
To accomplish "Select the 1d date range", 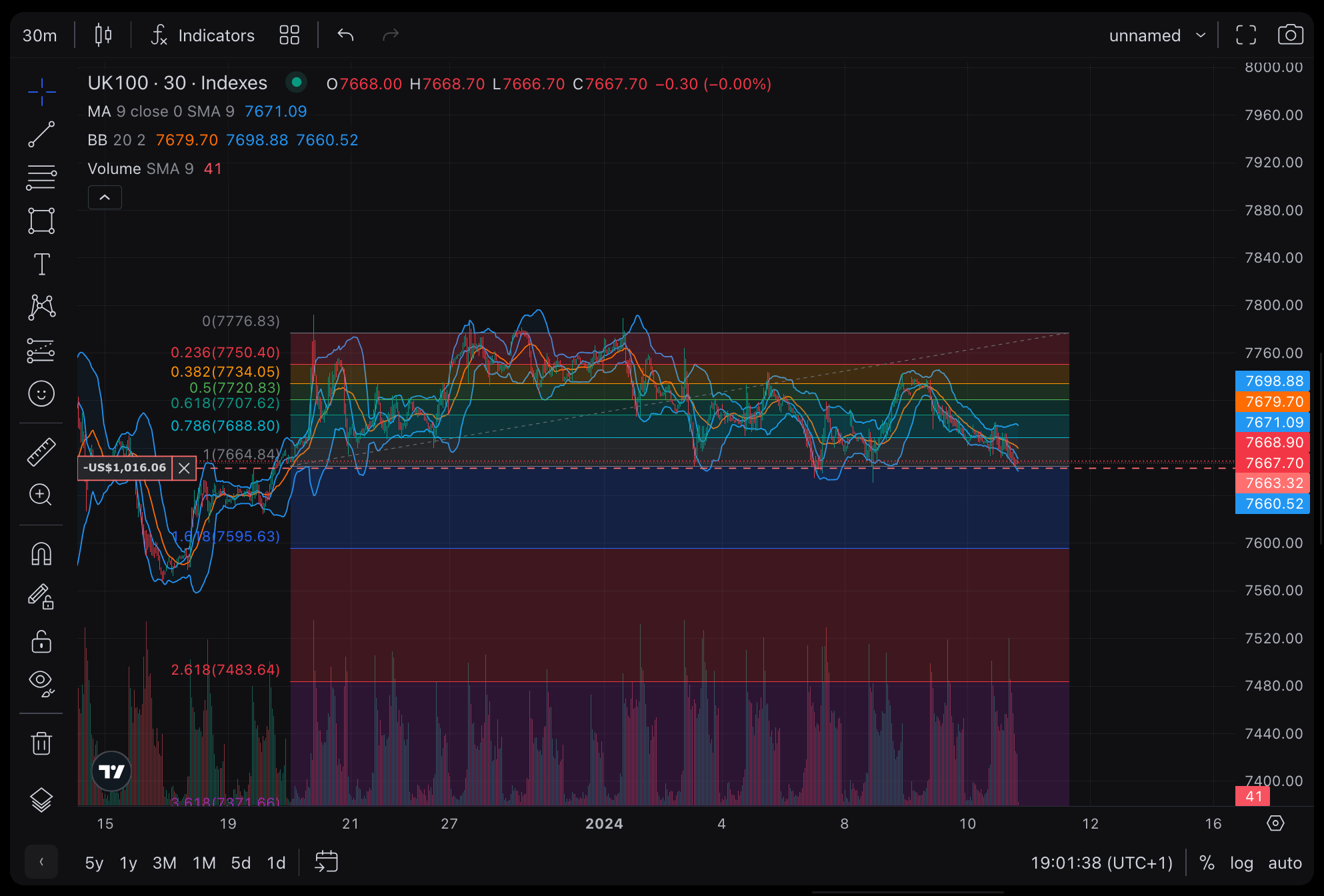I will click(x=276, y=863).
